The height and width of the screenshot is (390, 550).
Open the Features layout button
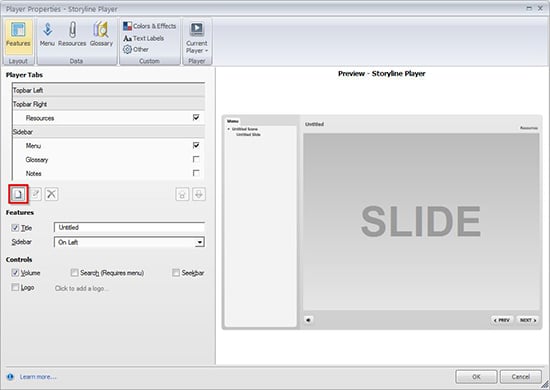18,35
